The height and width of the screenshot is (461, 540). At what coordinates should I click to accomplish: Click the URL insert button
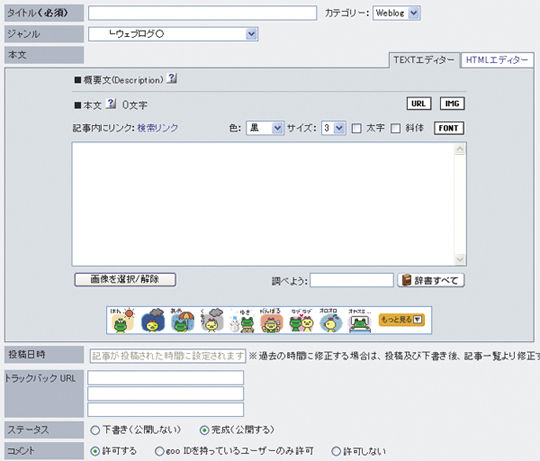coord(419,104)
